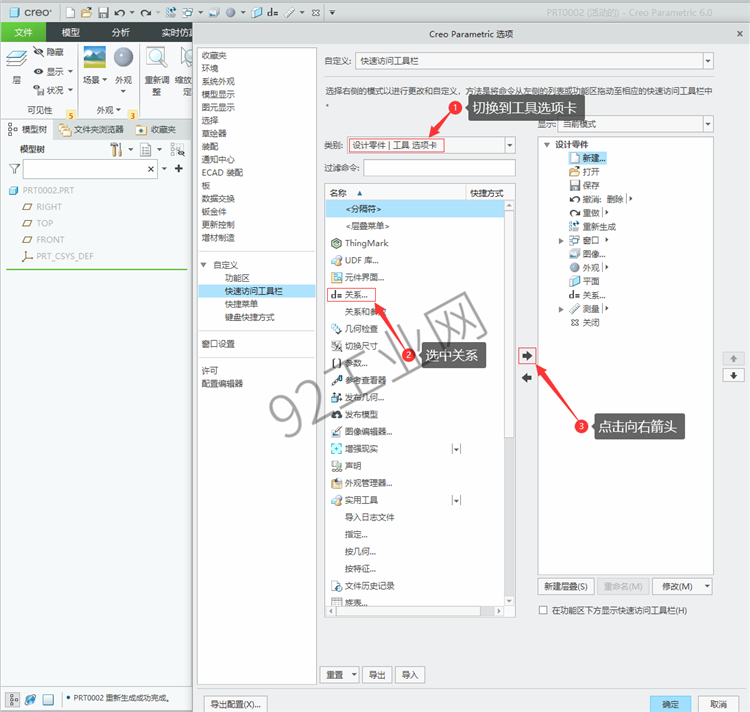The image size is (750, 712).
Task: Click the 取消 cancel button
Action: [x=718, y=704]
